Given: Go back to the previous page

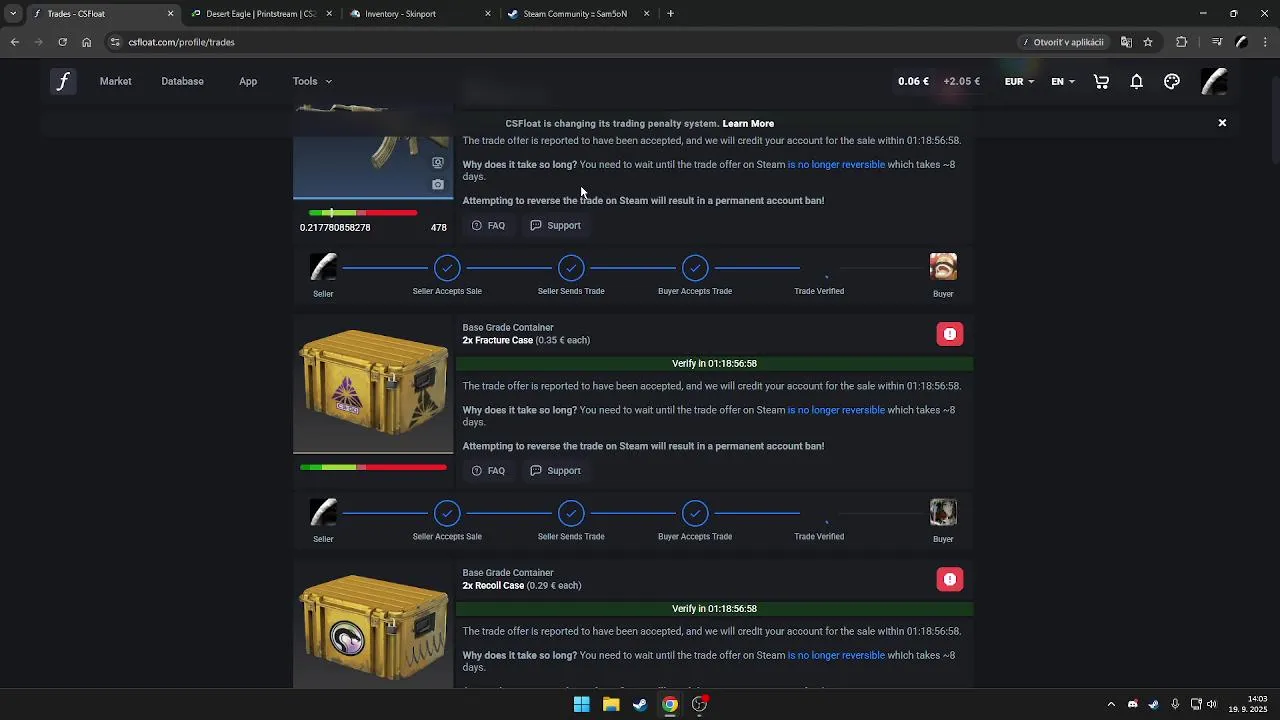Looking at the screenshot, I should [15, 42].
